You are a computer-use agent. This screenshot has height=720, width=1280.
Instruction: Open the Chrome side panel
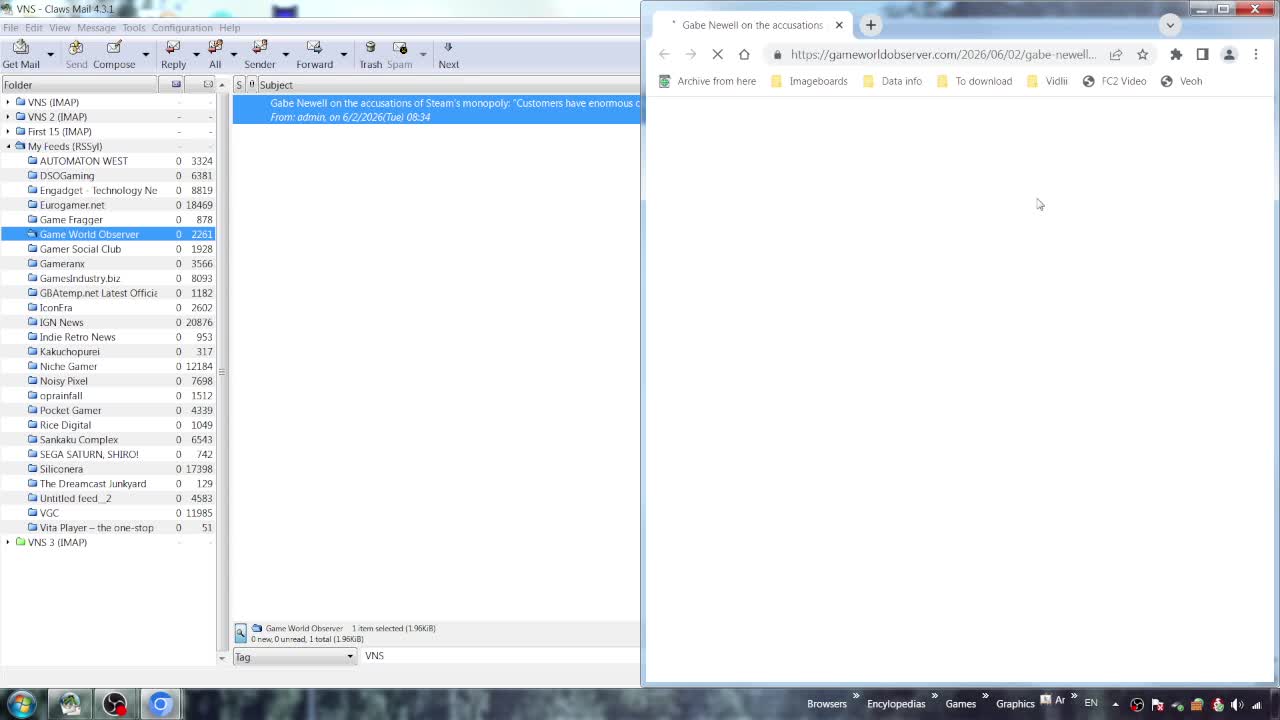point(1202,54)
